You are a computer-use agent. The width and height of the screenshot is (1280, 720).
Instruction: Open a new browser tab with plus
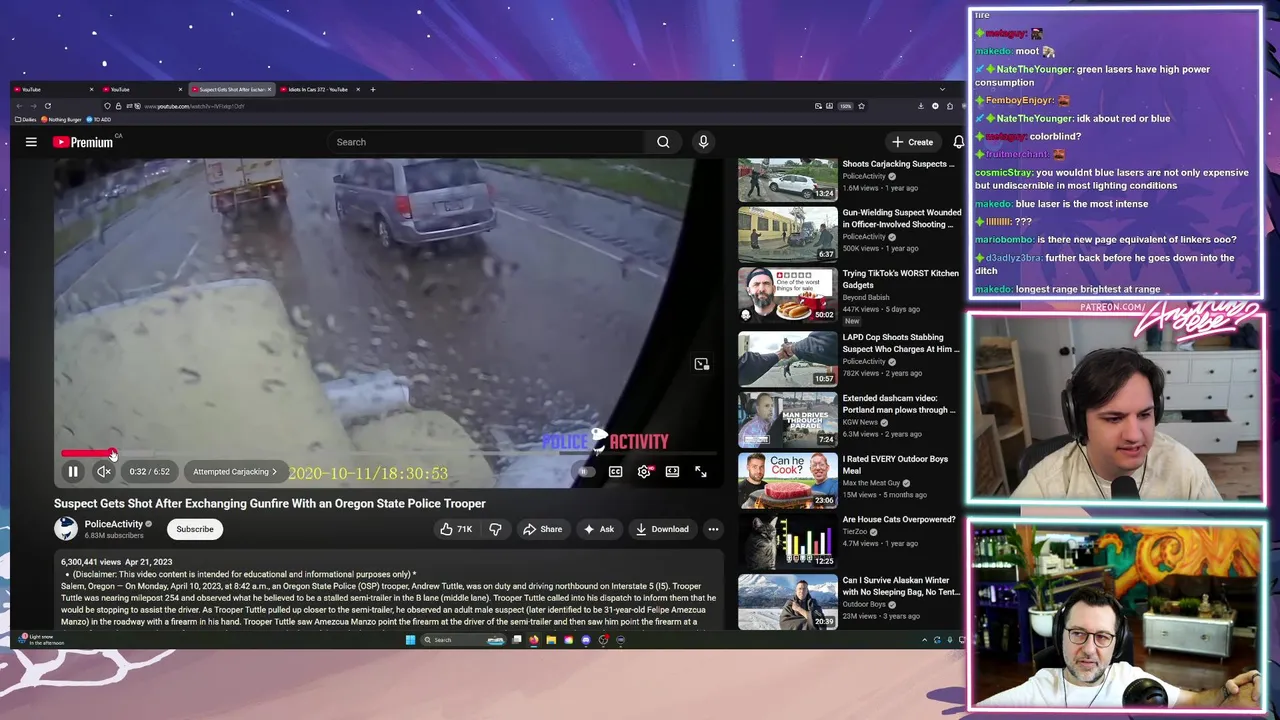372,90
